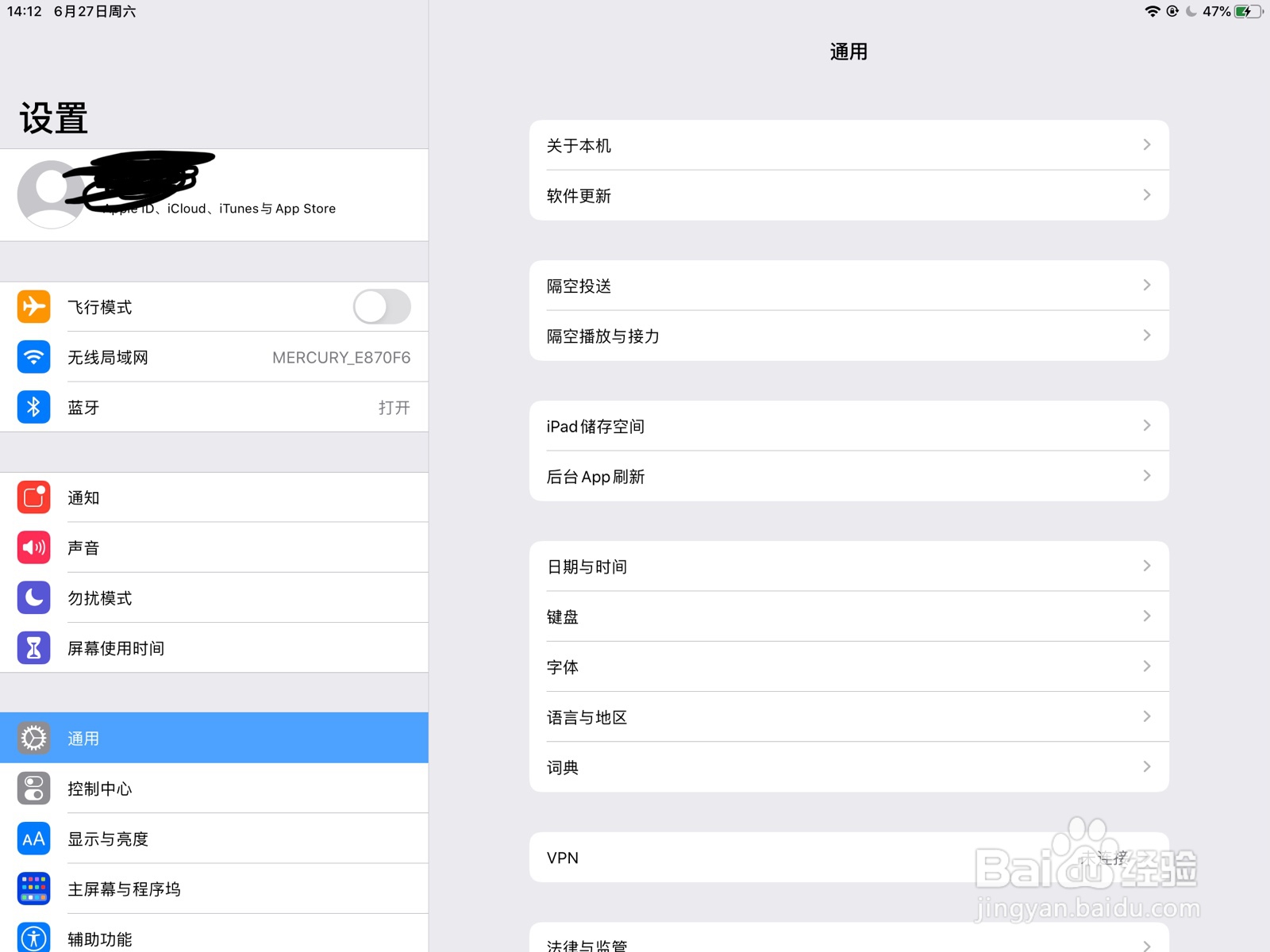Expand the 关于本机 row chevron
This screenshot has height=952, width=1270.
click(x=1146, y=144)
